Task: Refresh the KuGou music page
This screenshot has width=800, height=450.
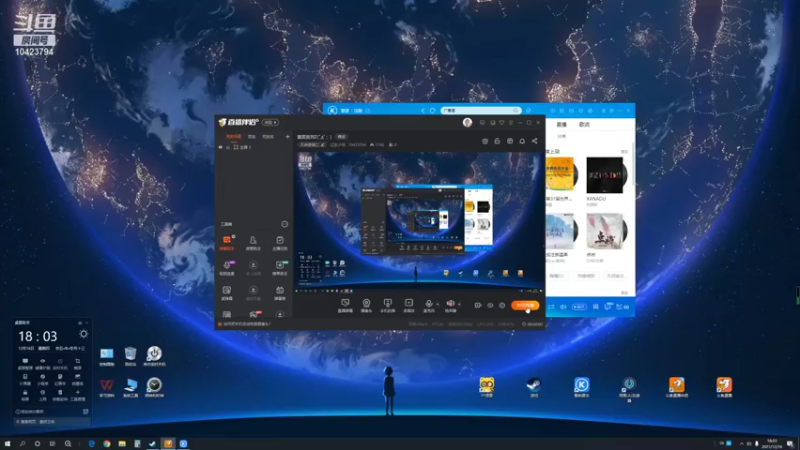Action: point(433,110)
